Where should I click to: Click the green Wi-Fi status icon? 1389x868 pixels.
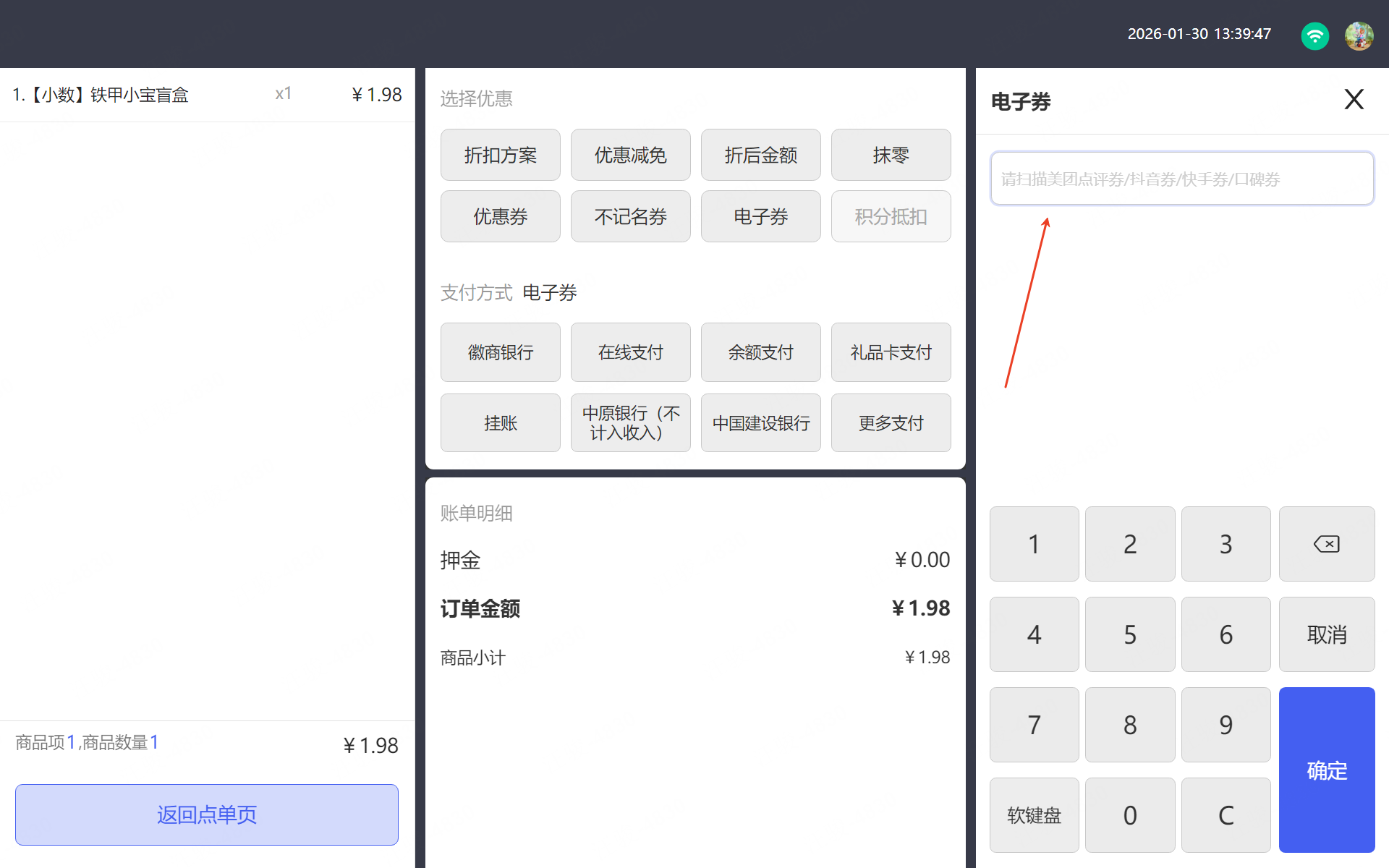tap(1314, 35)
